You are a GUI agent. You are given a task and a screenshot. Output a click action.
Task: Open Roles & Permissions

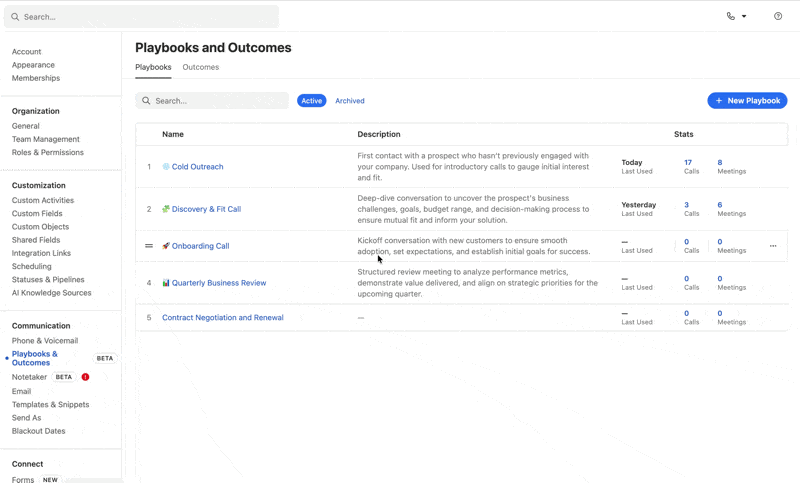pyautogui.click(x=48, y=152)
